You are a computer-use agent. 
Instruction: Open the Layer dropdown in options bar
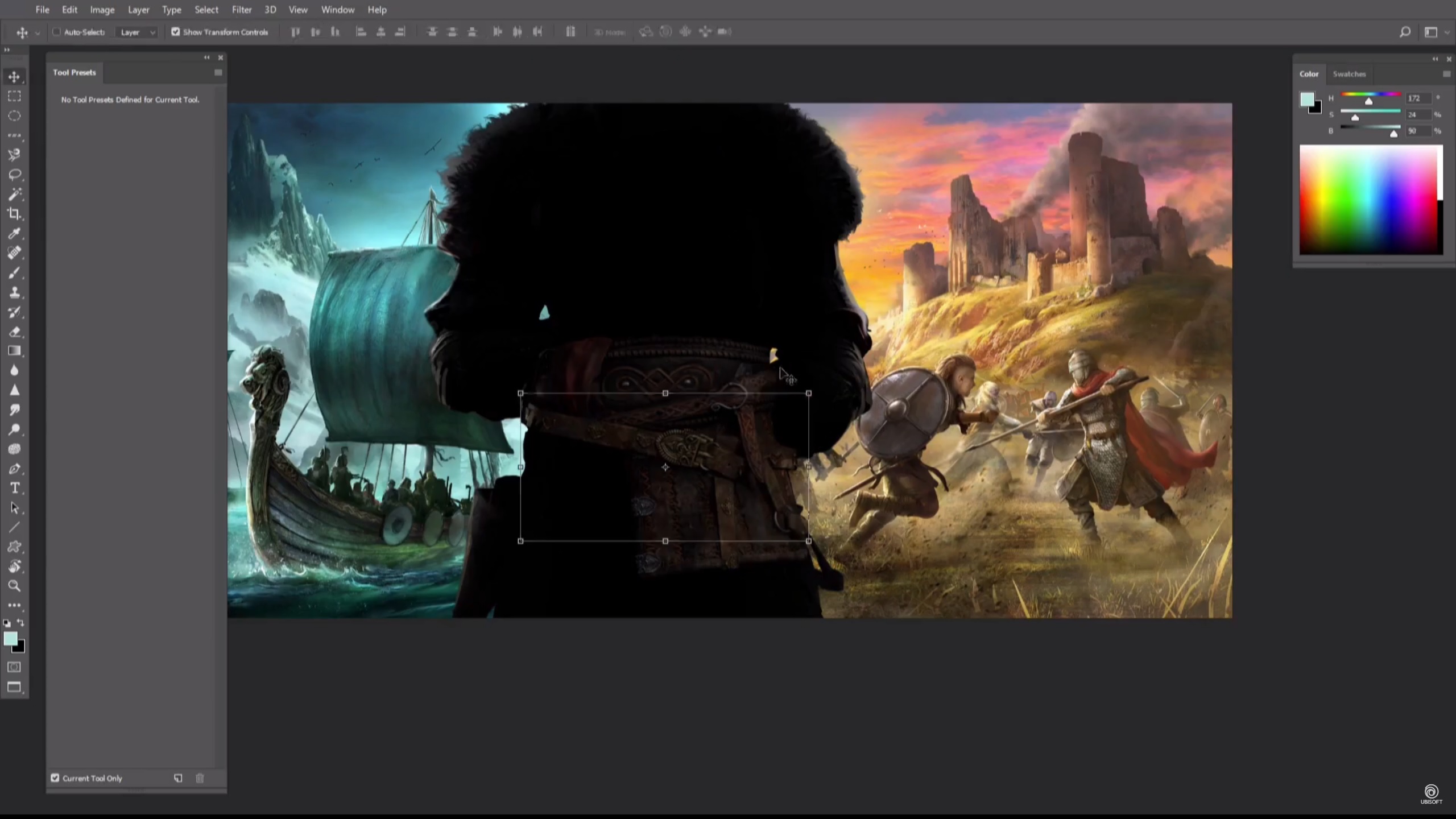[x=137, y=32]
